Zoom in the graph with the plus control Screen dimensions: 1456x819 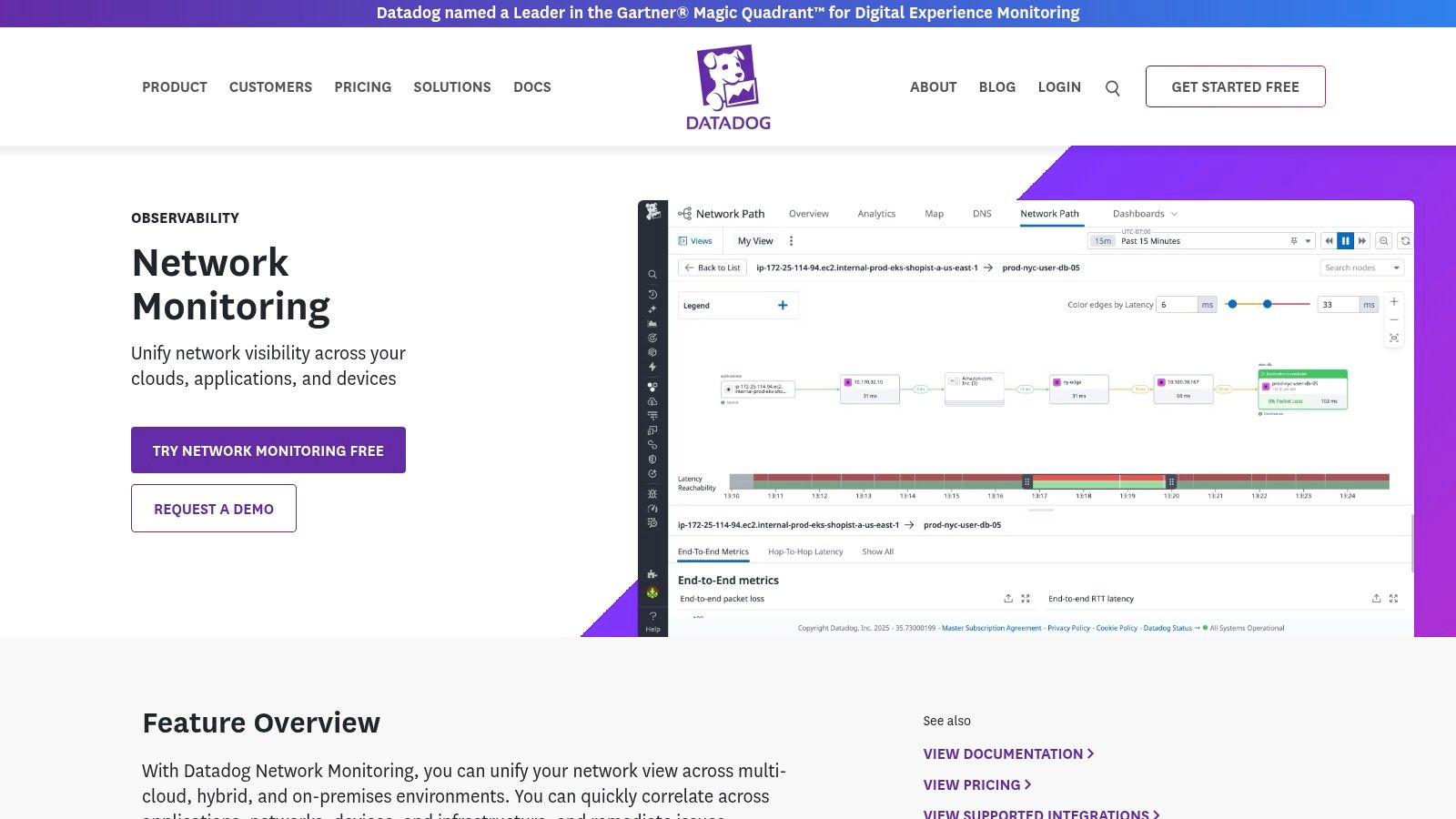point(1394,301)
